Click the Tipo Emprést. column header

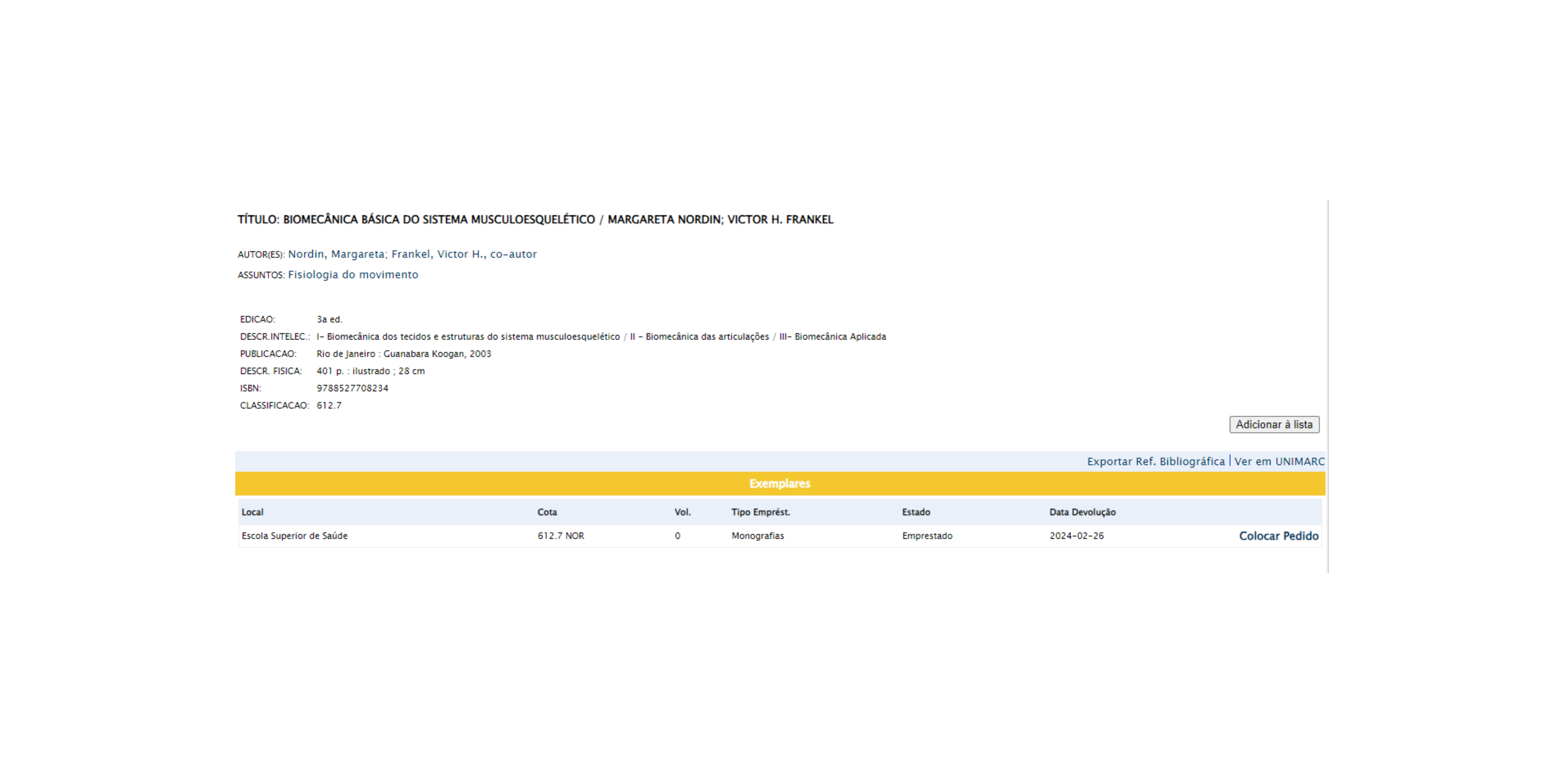tap(760, 512)
